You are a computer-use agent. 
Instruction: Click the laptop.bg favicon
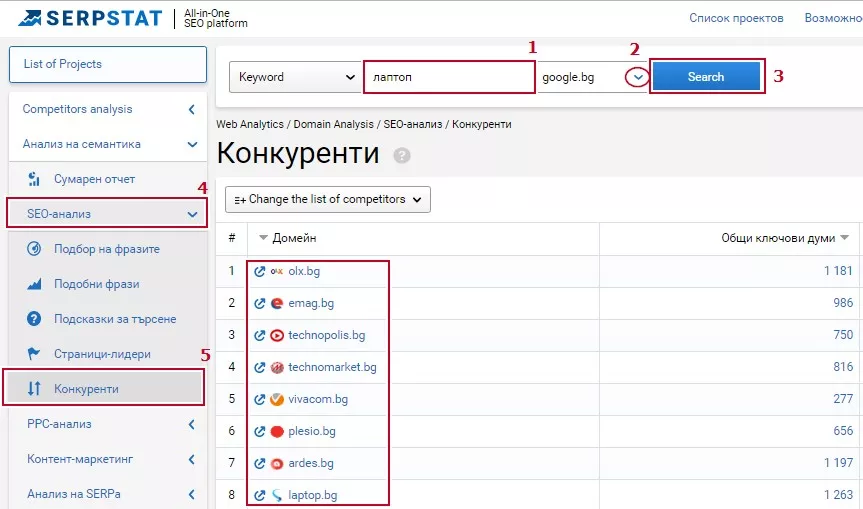coord(277,495)
